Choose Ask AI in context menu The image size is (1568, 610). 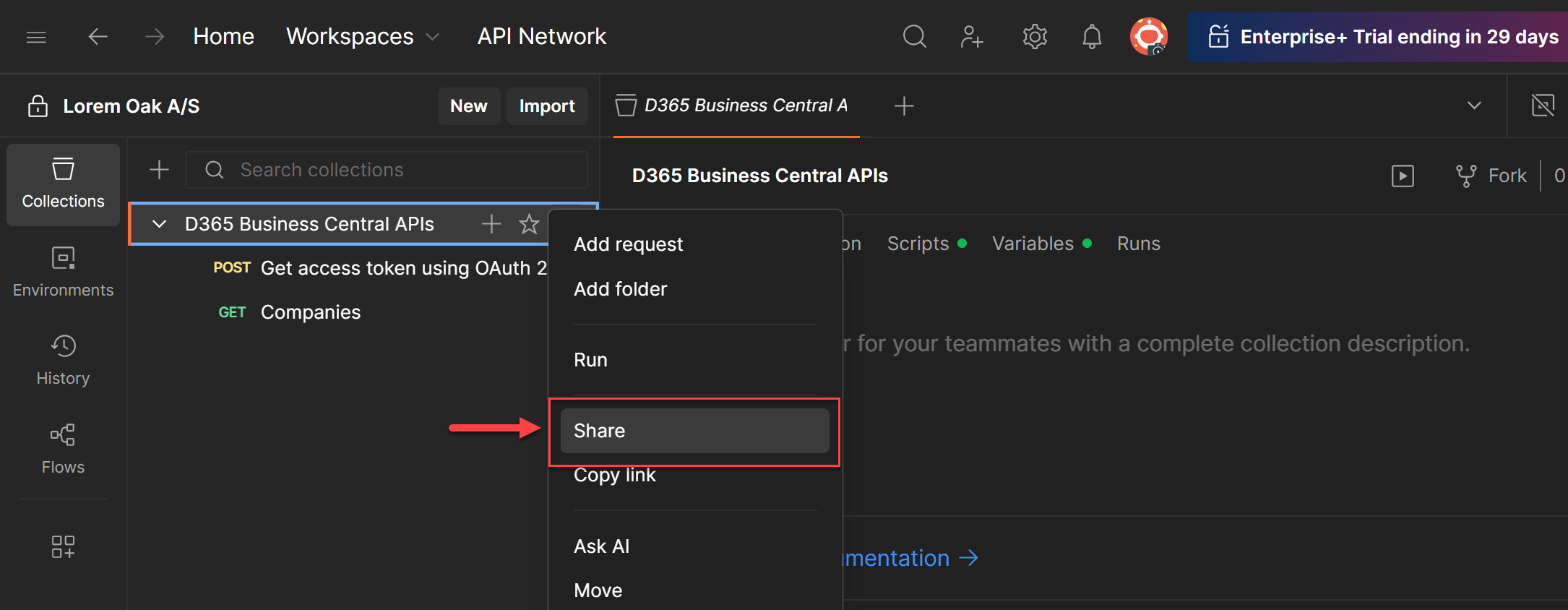click(695, 546)
